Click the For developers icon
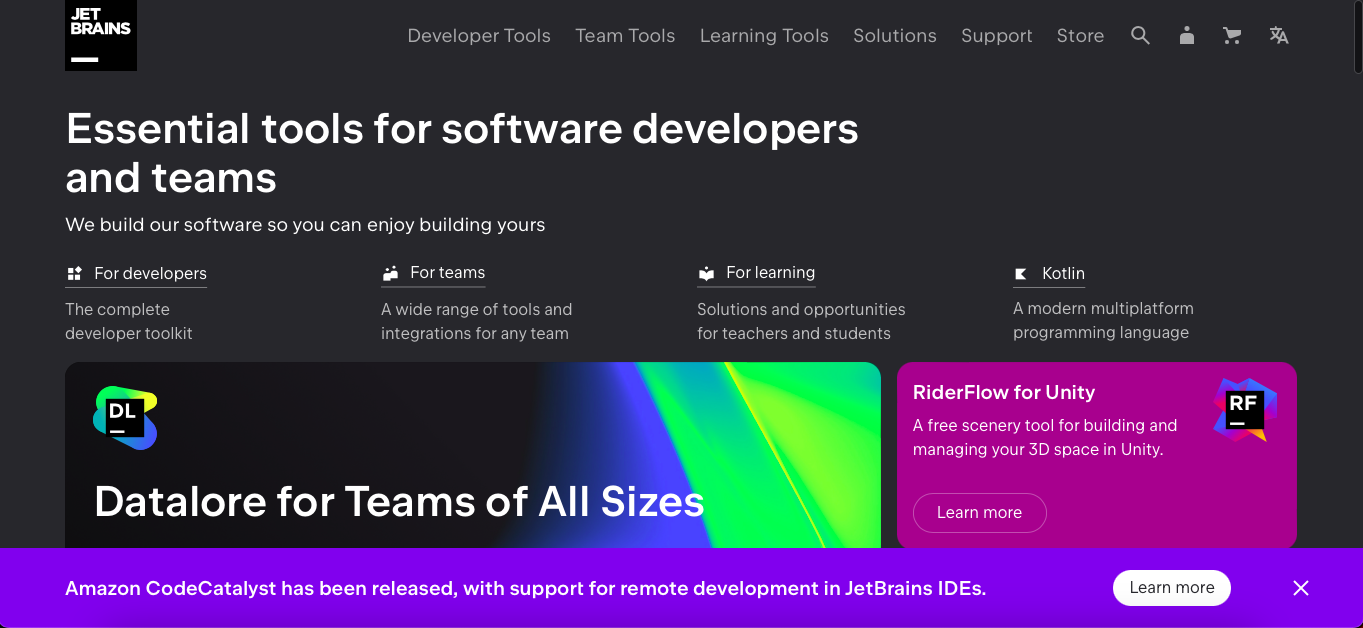 (x=74, y=273)
